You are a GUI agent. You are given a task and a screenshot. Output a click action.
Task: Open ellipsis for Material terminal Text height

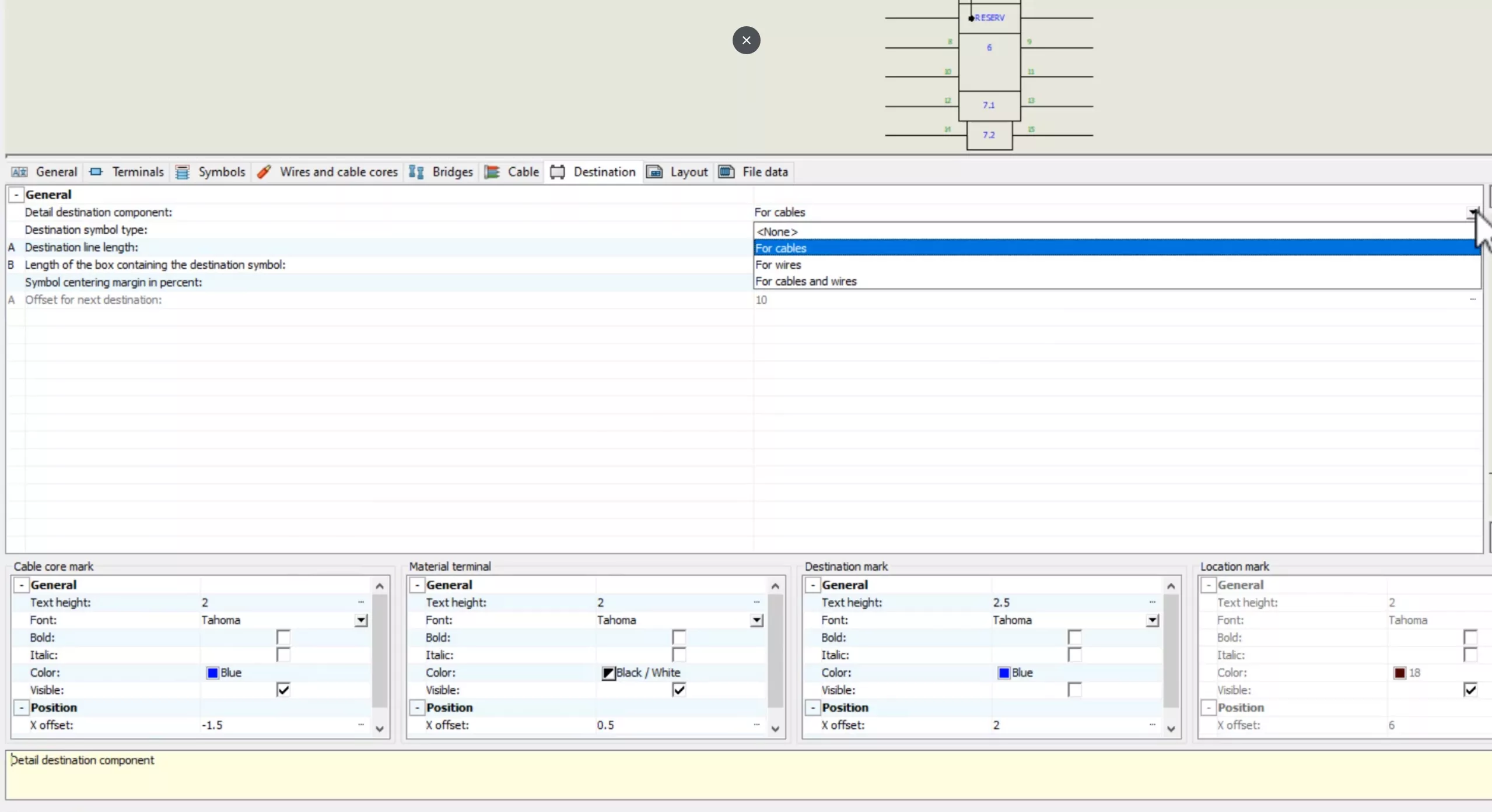point(756,602)
